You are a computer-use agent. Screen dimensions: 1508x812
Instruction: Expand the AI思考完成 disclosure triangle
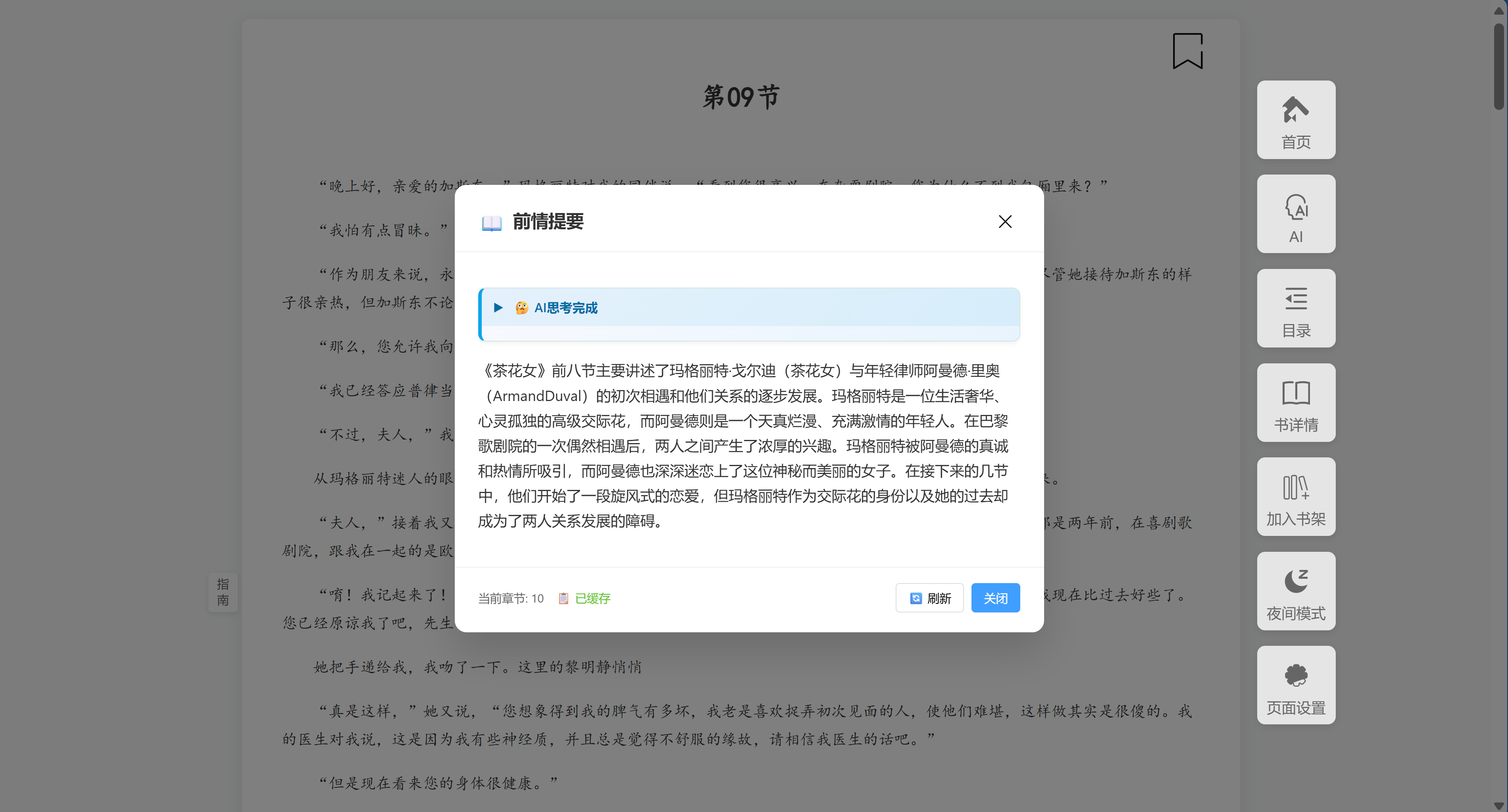point(498,308)
